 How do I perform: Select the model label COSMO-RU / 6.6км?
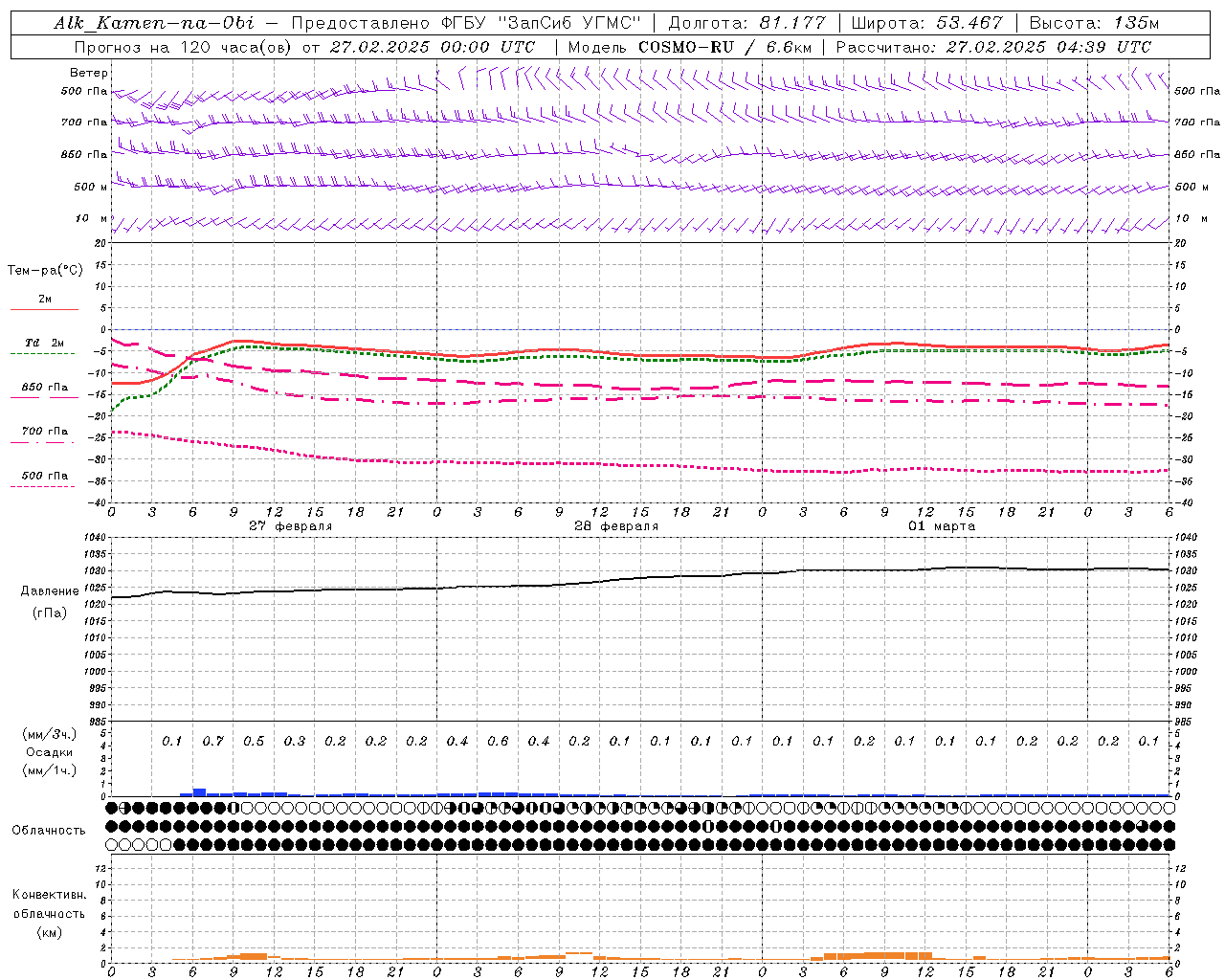725,47
